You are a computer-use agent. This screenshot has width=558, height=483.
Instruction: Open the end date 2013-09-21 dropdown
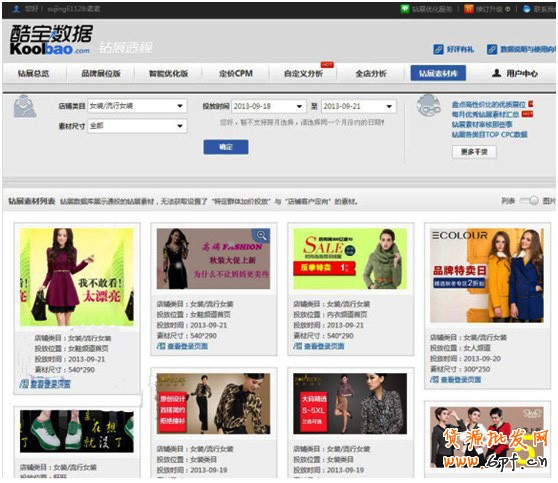[359, 106]
